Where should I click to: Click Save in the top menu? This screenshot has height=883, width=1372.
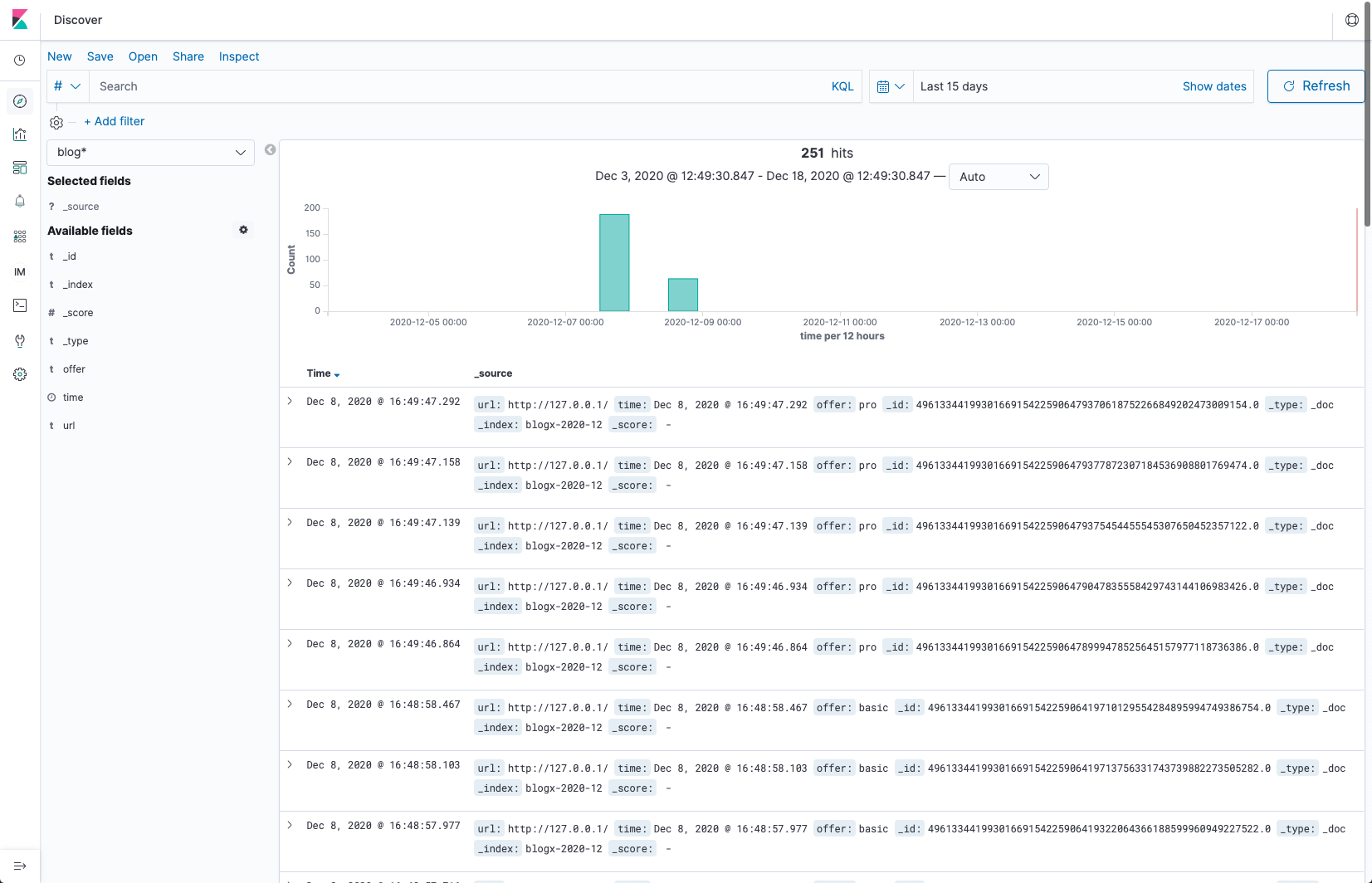100,56
